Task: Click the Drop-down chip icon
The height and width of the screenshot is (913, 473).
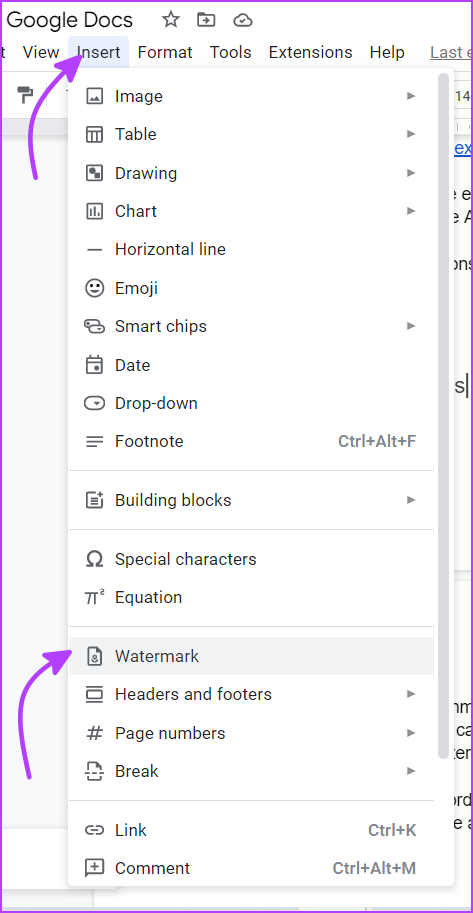Action: 94,403
